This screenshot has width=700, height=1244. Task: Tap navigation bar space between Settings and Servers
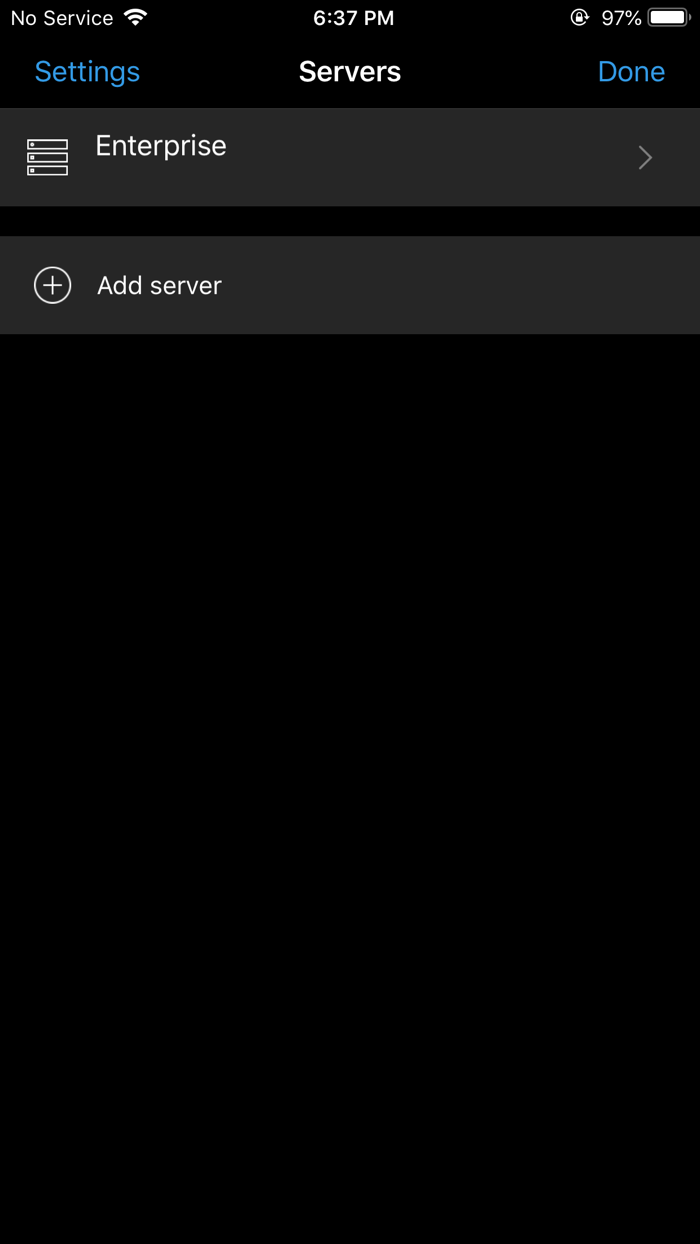click(x=219, y=71)
